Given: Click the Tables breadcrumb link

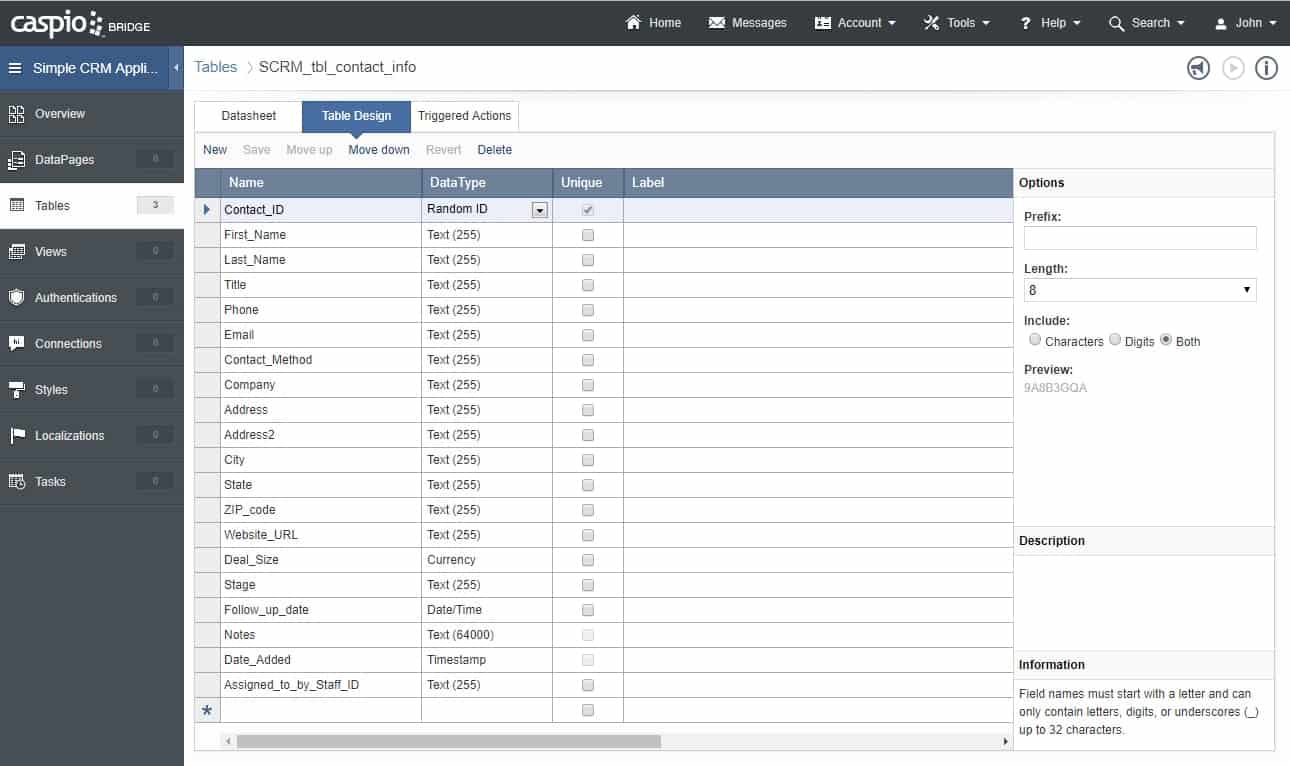Looking at the screenshot, I should (x=216, y=67).
